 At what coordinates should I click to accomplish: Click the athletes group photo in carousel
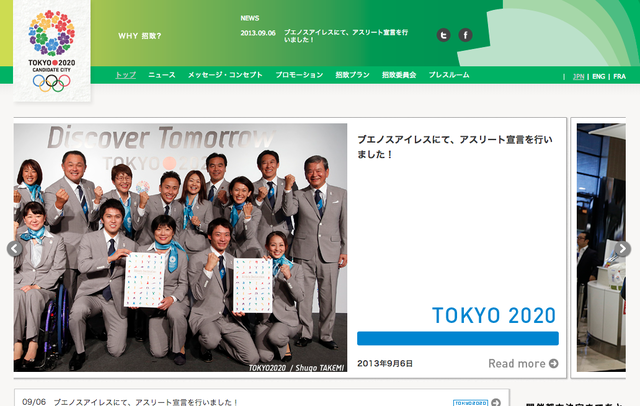pos(180,248)
